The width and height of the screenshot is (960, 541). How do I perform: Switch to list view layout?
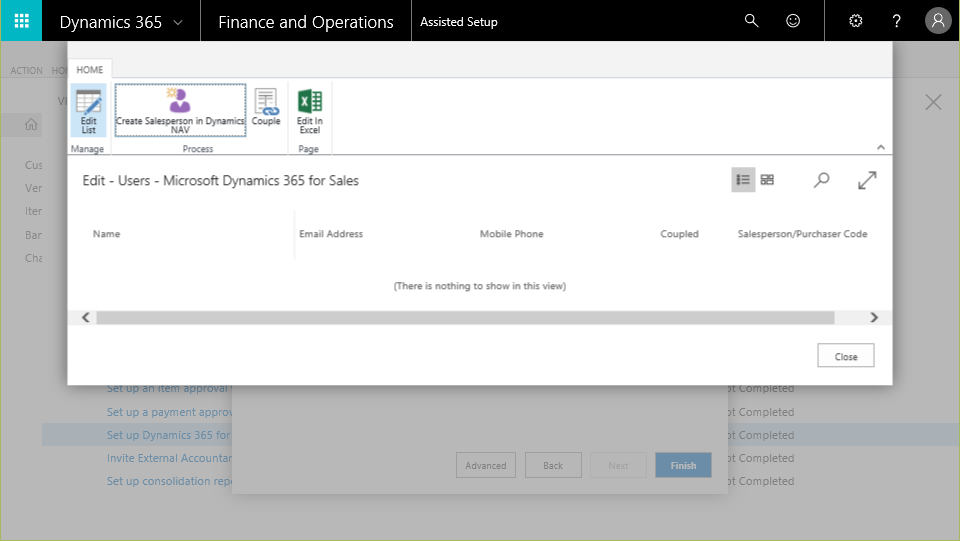point(743,180)
